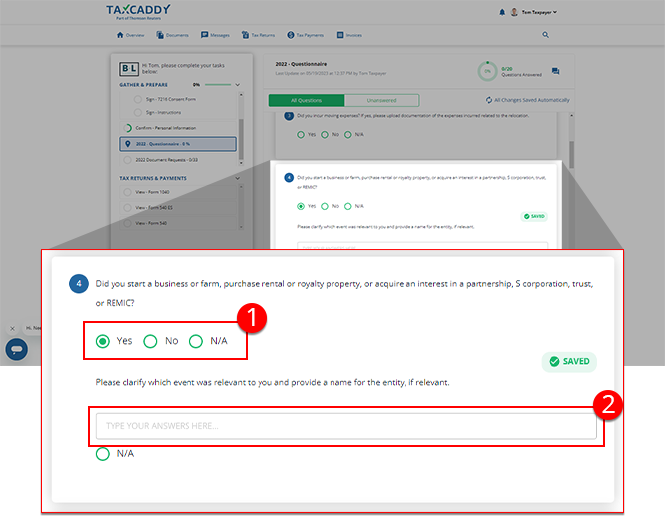The height and width of the screenshot is (521, 665).
Task: Click status circle beside View - Form 540 ES
Action: pos(127,207)
